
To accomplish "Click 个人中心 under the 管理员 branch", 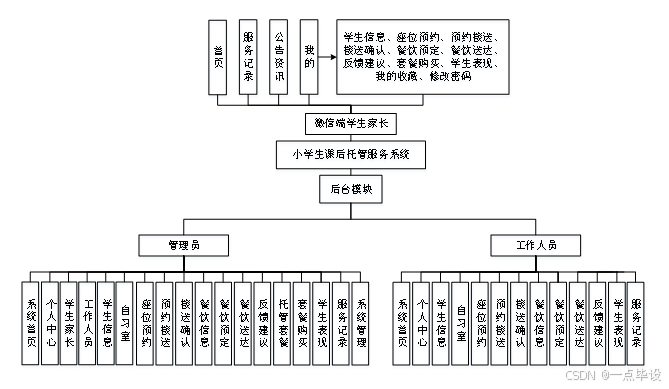I will click(50, 323).
